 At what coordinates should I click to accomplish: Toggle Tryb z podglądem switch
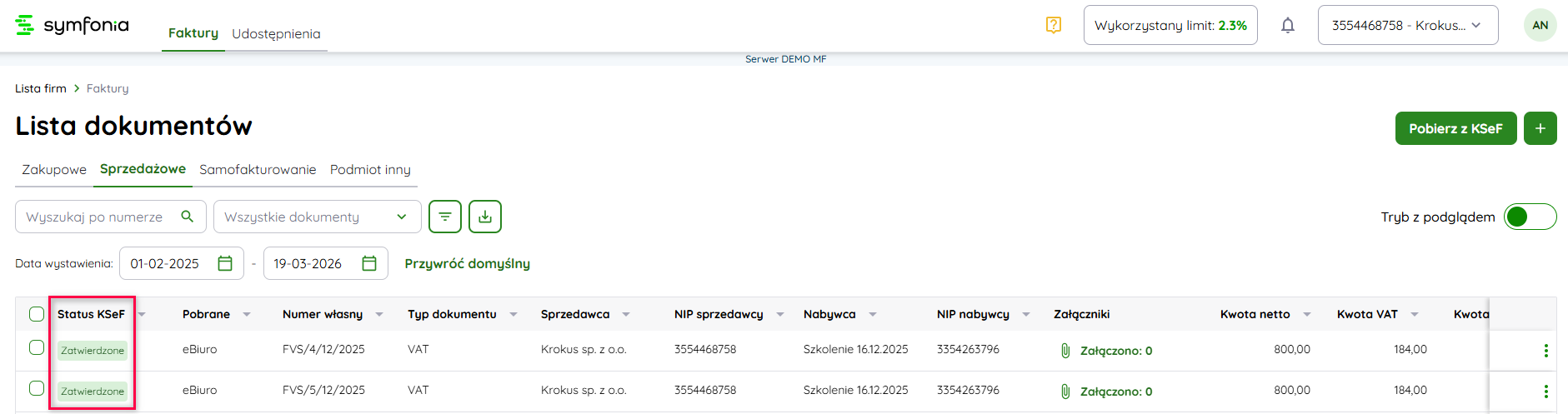tap(1530, 217)
